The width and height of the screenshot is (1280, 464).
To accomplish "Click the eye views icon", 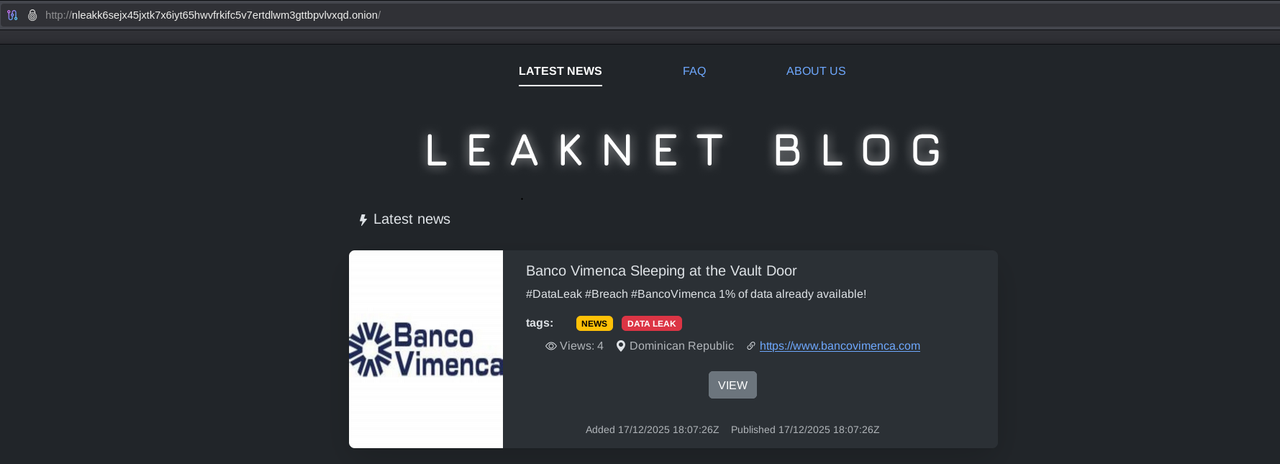I will point(551,346).
